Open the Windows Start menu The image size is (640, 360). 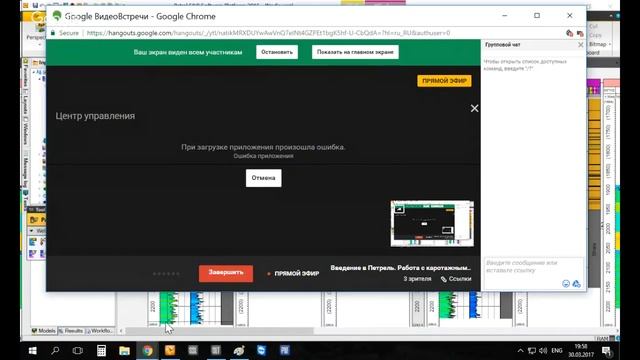pos(32,351)
